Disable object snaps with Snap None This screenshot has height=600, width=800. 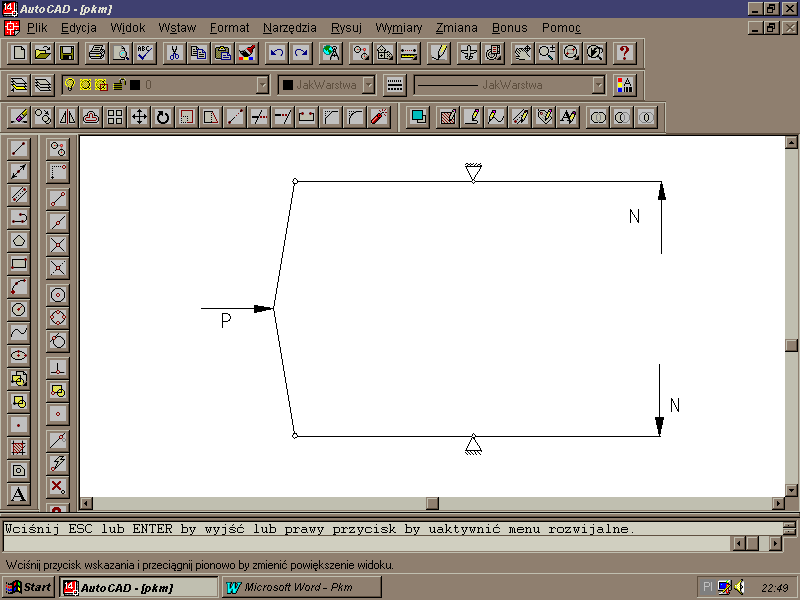(58, 487)
